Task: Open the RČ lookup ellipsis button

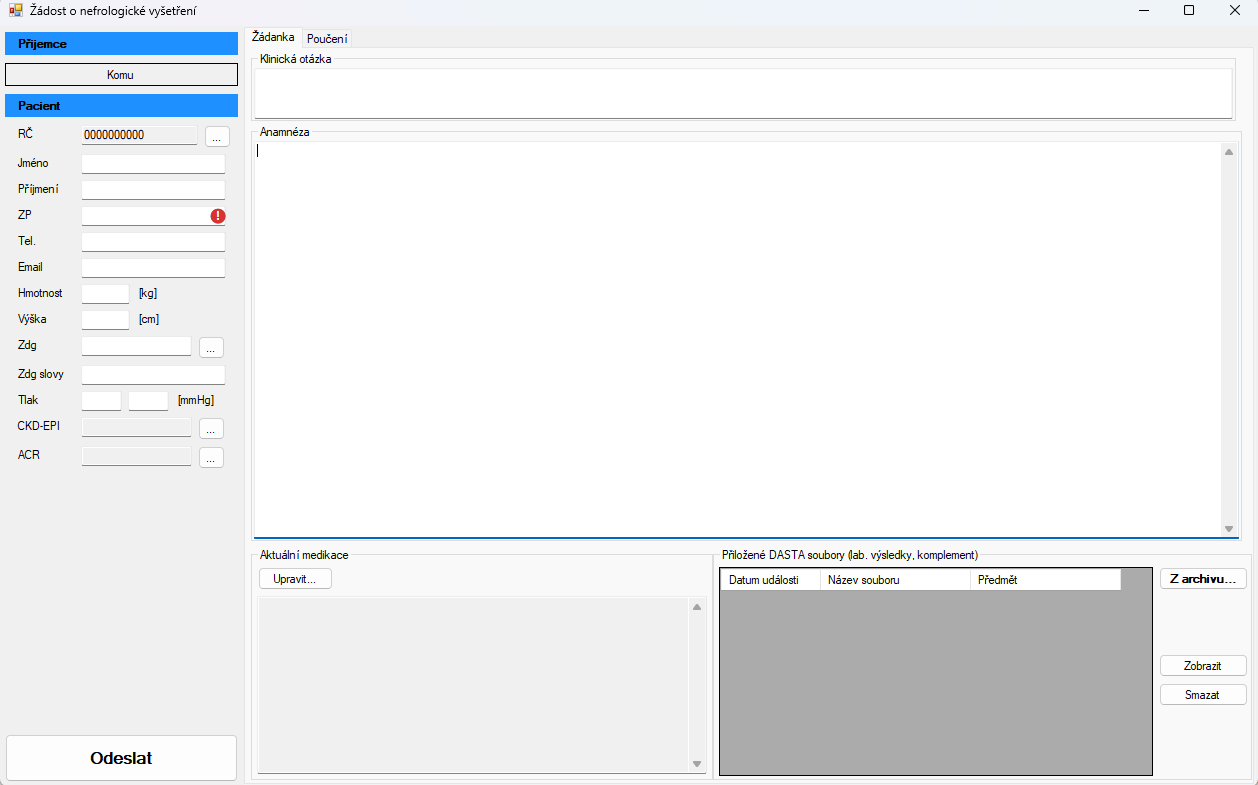Action: click(x=218, y=136)
